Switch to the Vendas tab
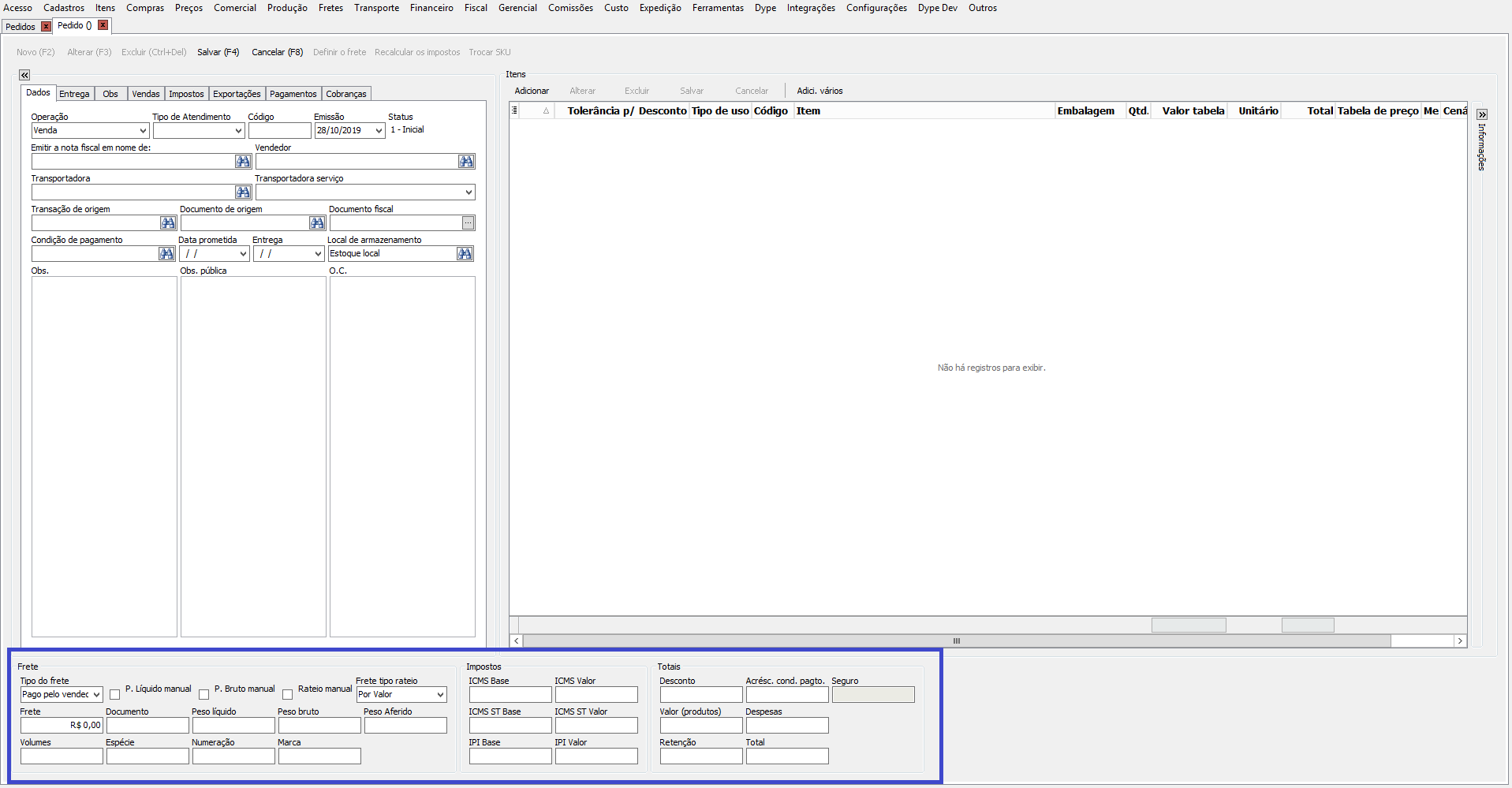The height and width of the screenshot is (788, 1512). pyautogui.click(x=146, y=94)
